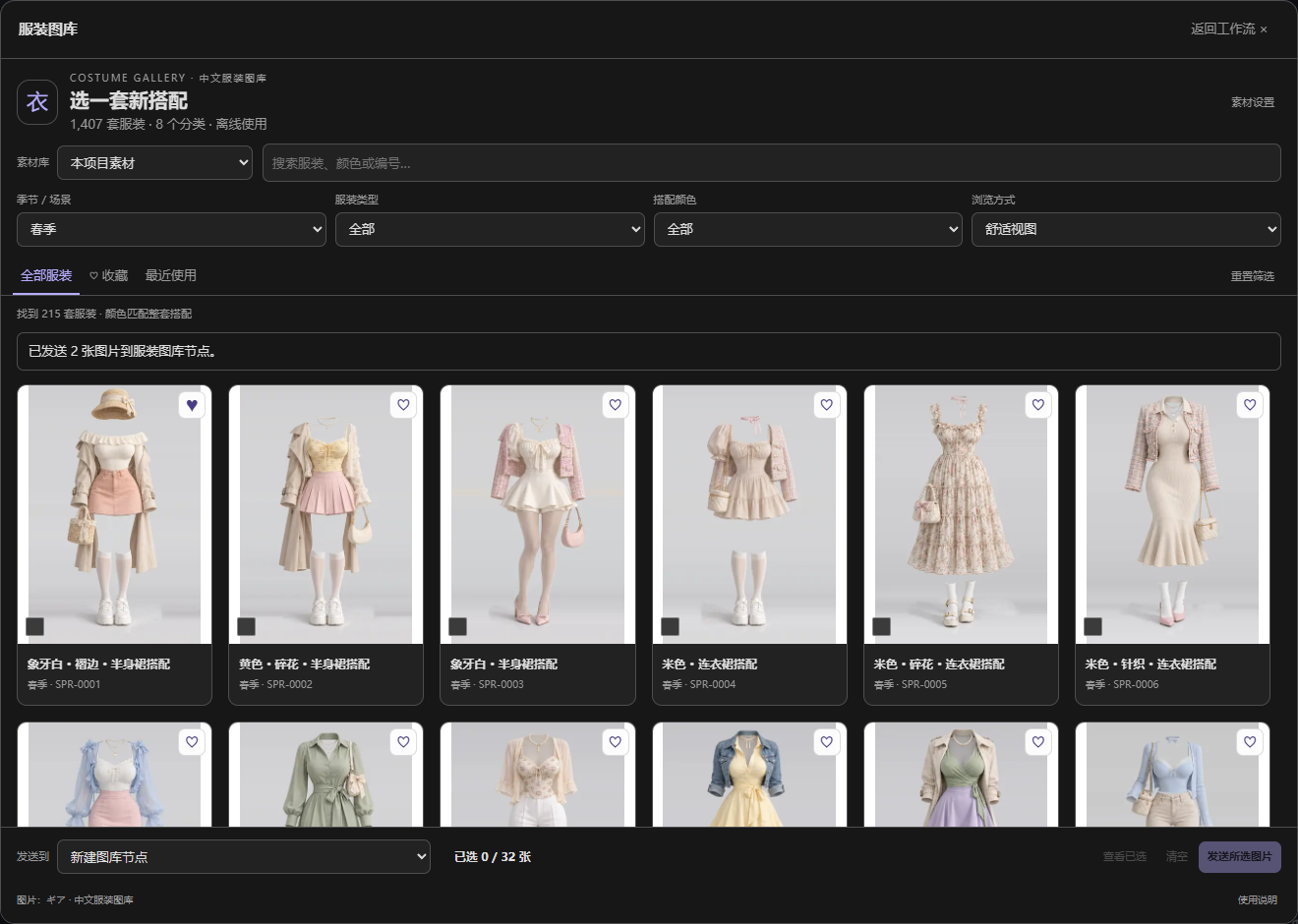Open the 发送到 新建图库节点 dropdown
This screenshot has height=924, width=1298.
244,857
